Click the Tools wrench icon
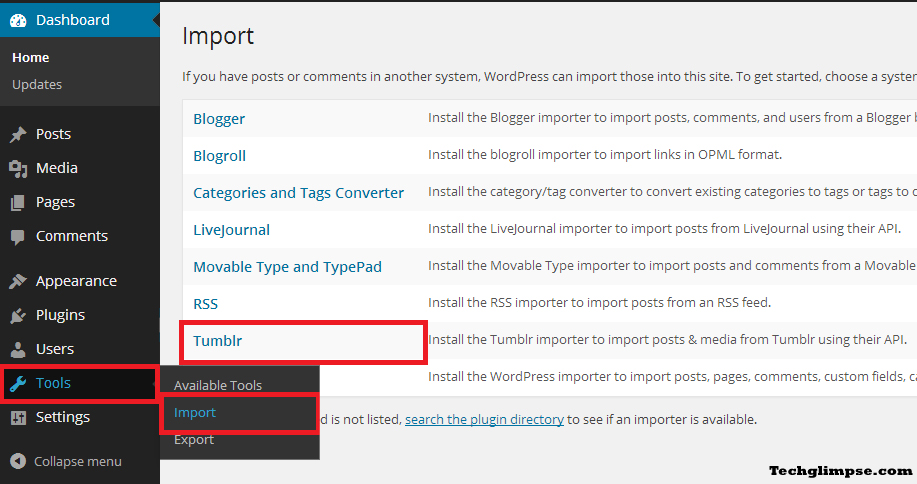 [x=18, y=383]
